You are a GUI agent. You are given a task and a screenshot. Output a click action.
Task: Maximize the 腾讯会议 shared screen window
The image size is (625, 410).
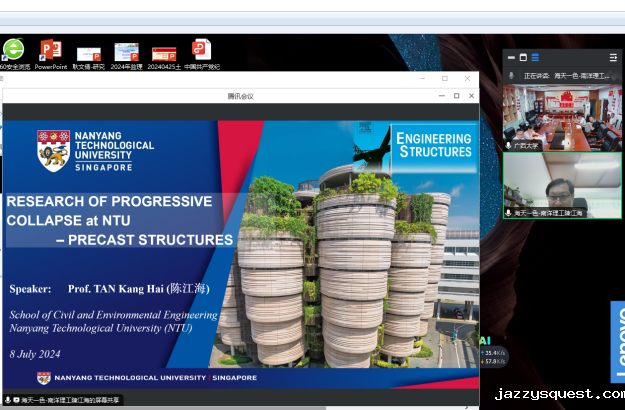457,96
